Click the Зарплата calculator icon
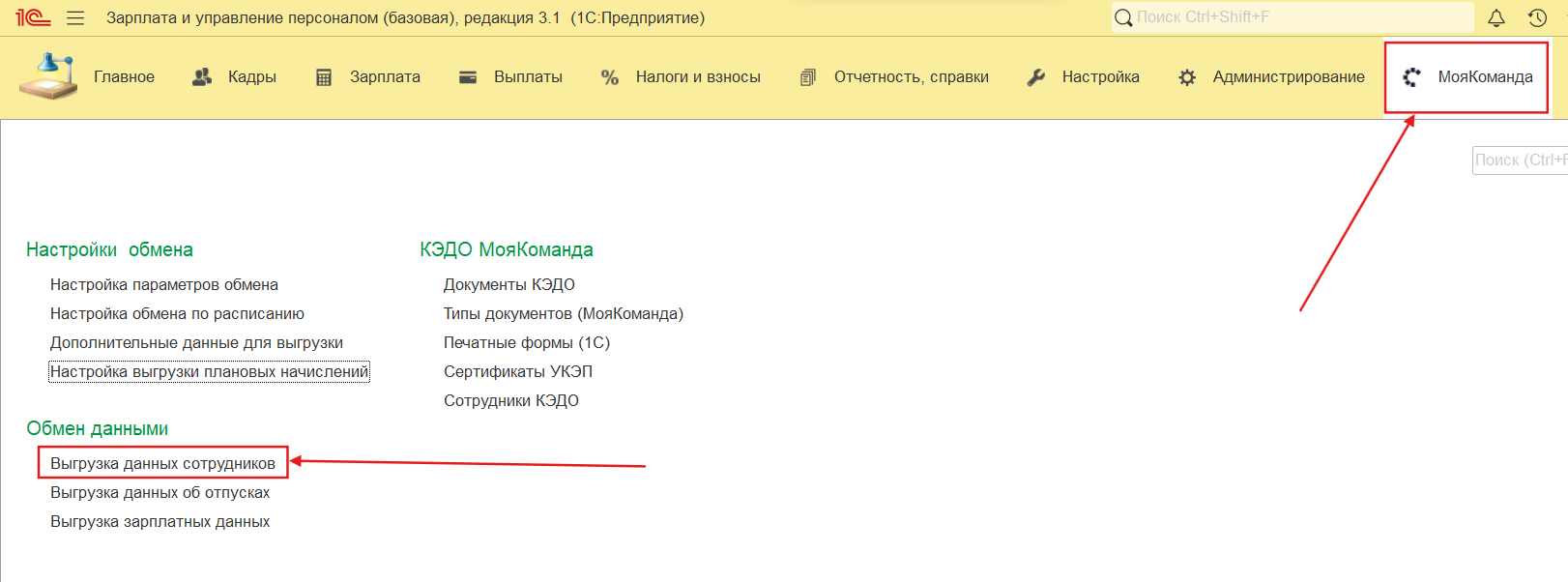This screenshot has width=1568, height=582. pyautogui.click(x=324, y=77)
